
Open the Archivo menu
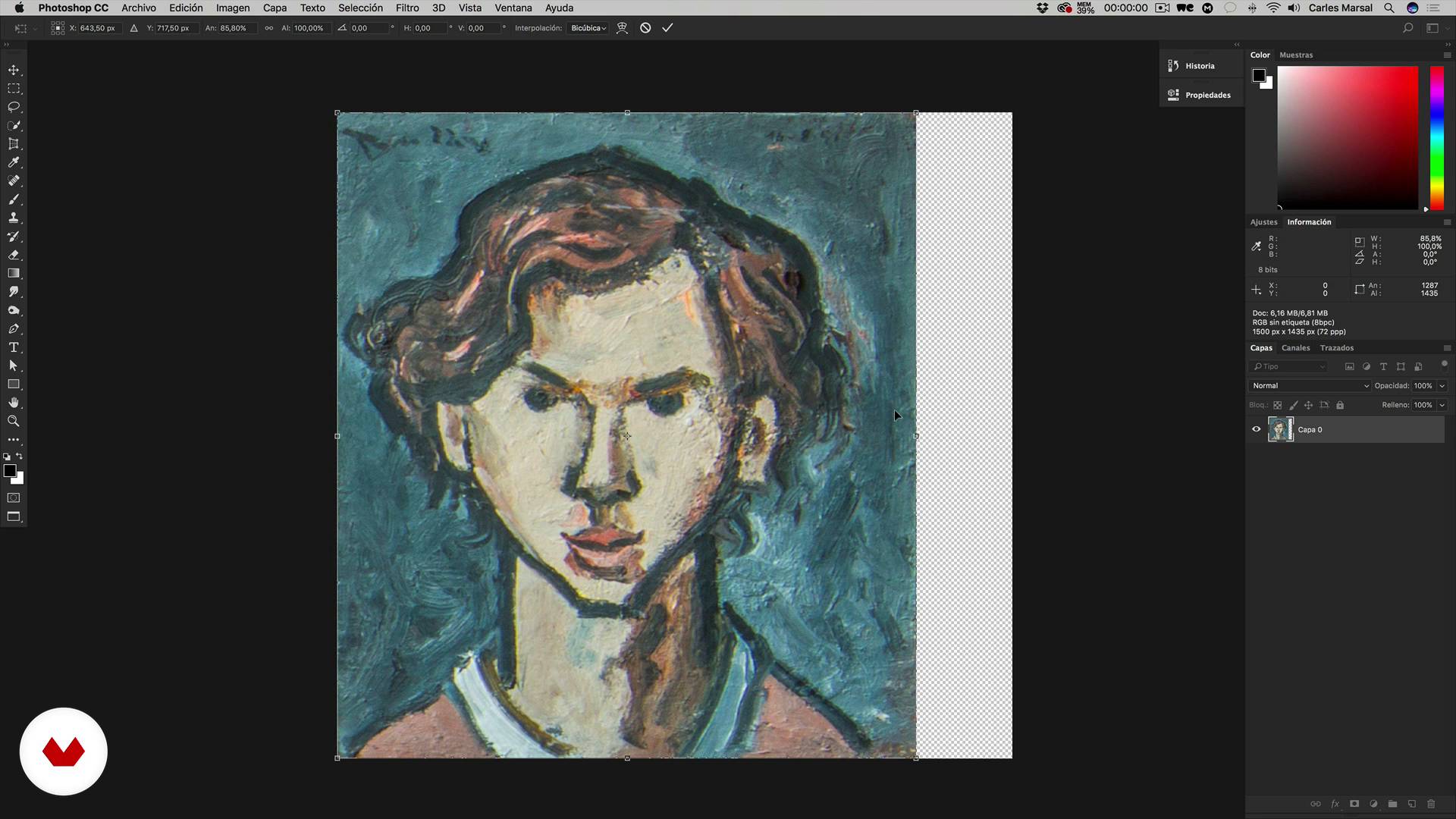pos(139,8)
